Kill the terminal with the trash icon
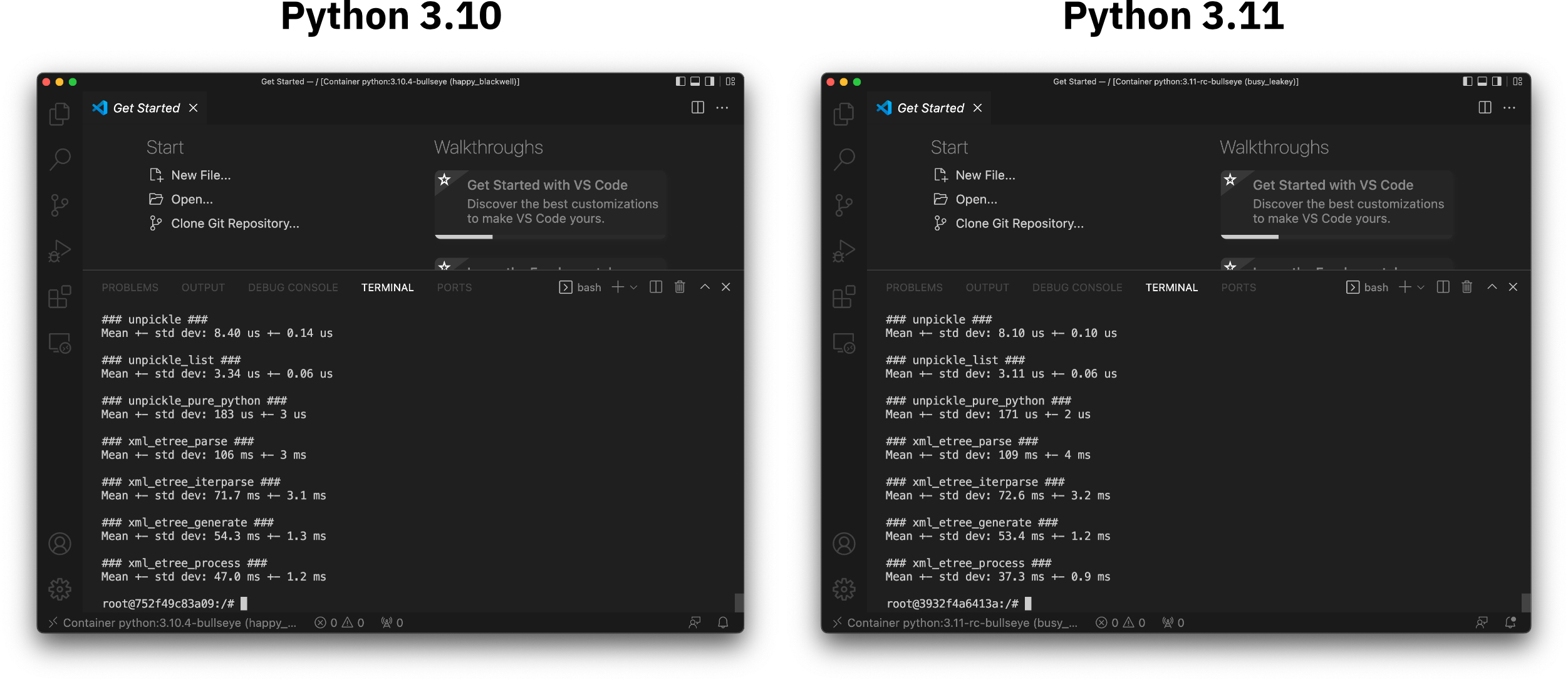Viewport: 1568px width, 682px height. click(x=680, y=287)
